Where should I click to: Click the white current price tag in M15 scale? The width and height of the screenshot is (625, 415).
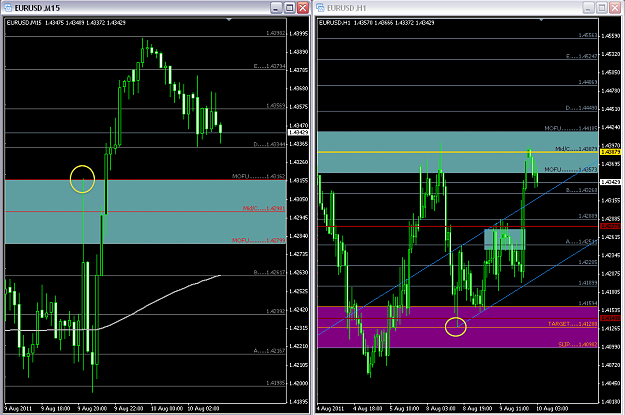[x=299, y=132]
